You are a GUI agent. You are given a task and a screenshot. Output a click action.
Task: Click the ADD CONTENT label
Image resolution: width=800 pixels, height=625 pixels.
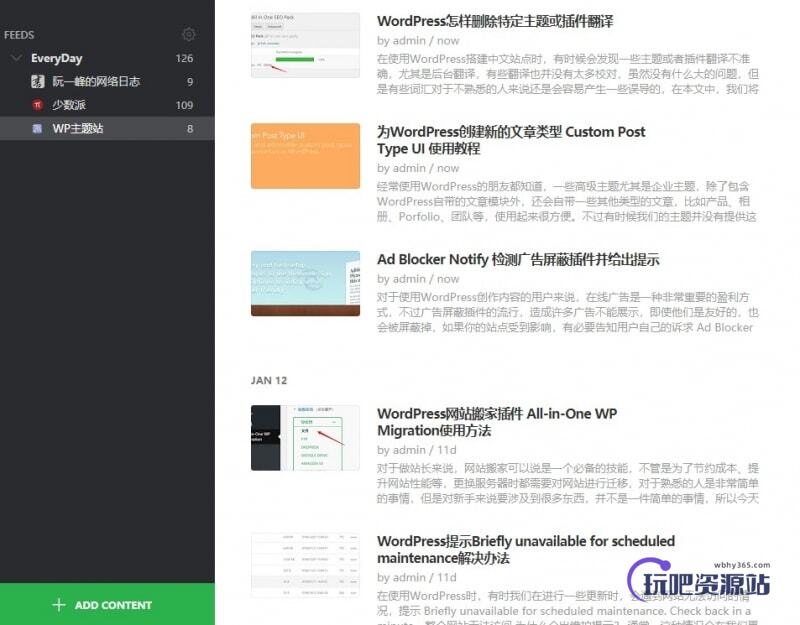(x=113, y=605)
